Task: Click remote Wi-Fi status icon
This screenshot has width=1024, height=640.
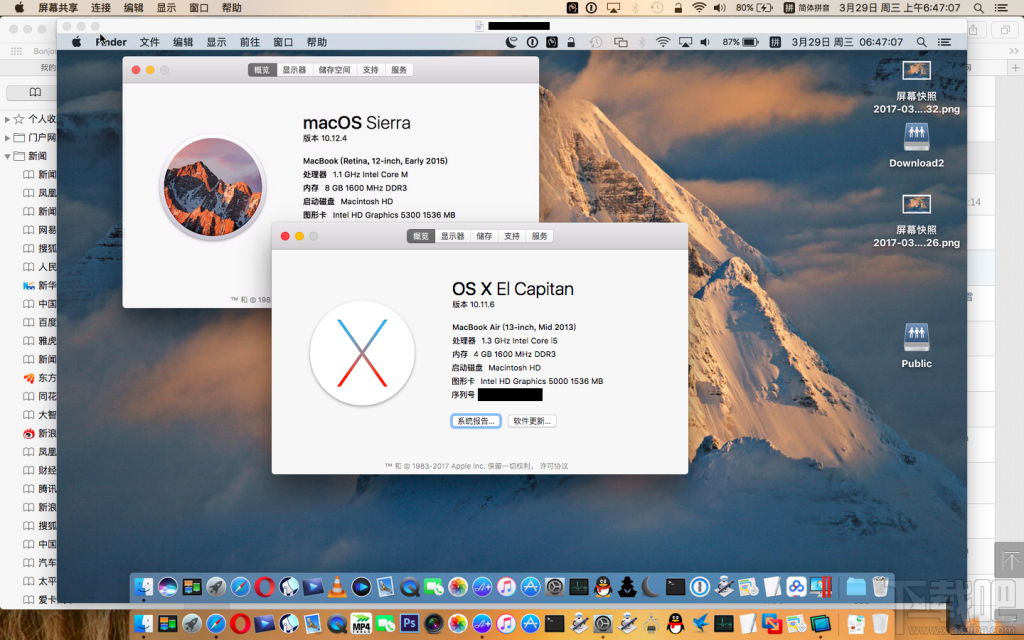Action: pos(663,42)
